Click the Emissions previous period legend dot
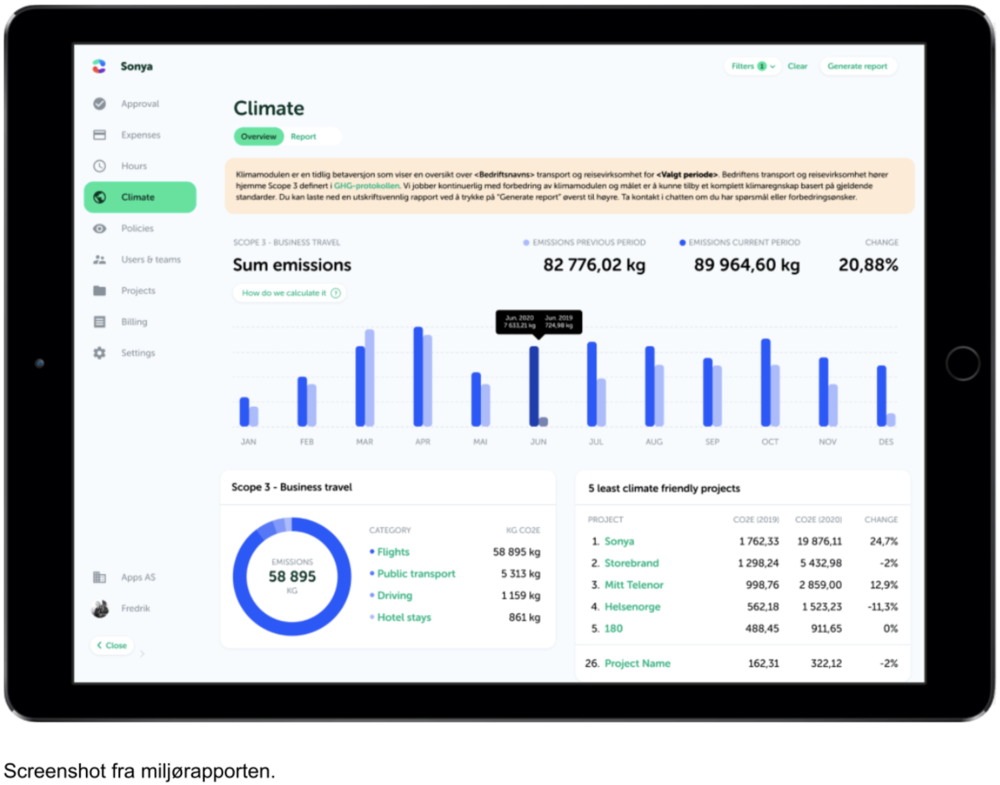 point(526,243)
